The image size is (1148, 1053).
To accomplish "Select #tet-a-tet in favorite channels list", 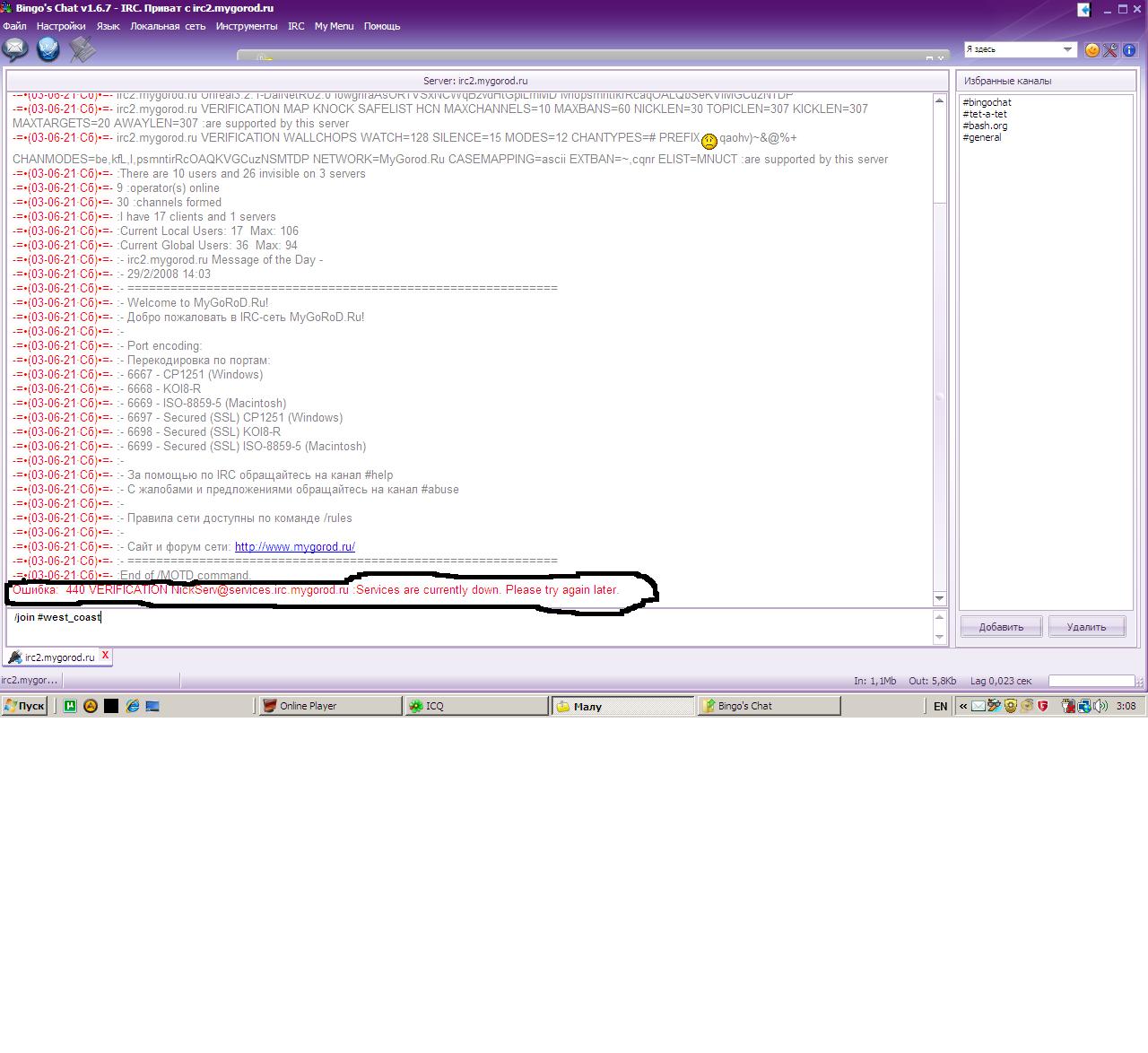I will pyautogui.click(x=985, y=114).
